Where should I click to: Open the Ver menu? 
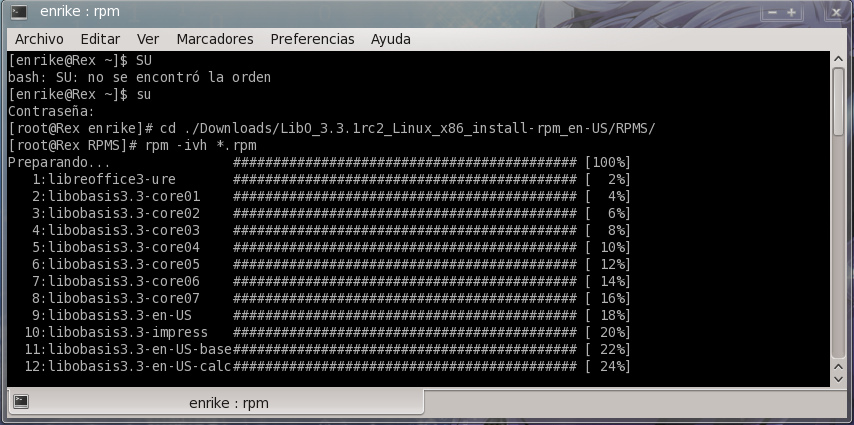(148, 39)
